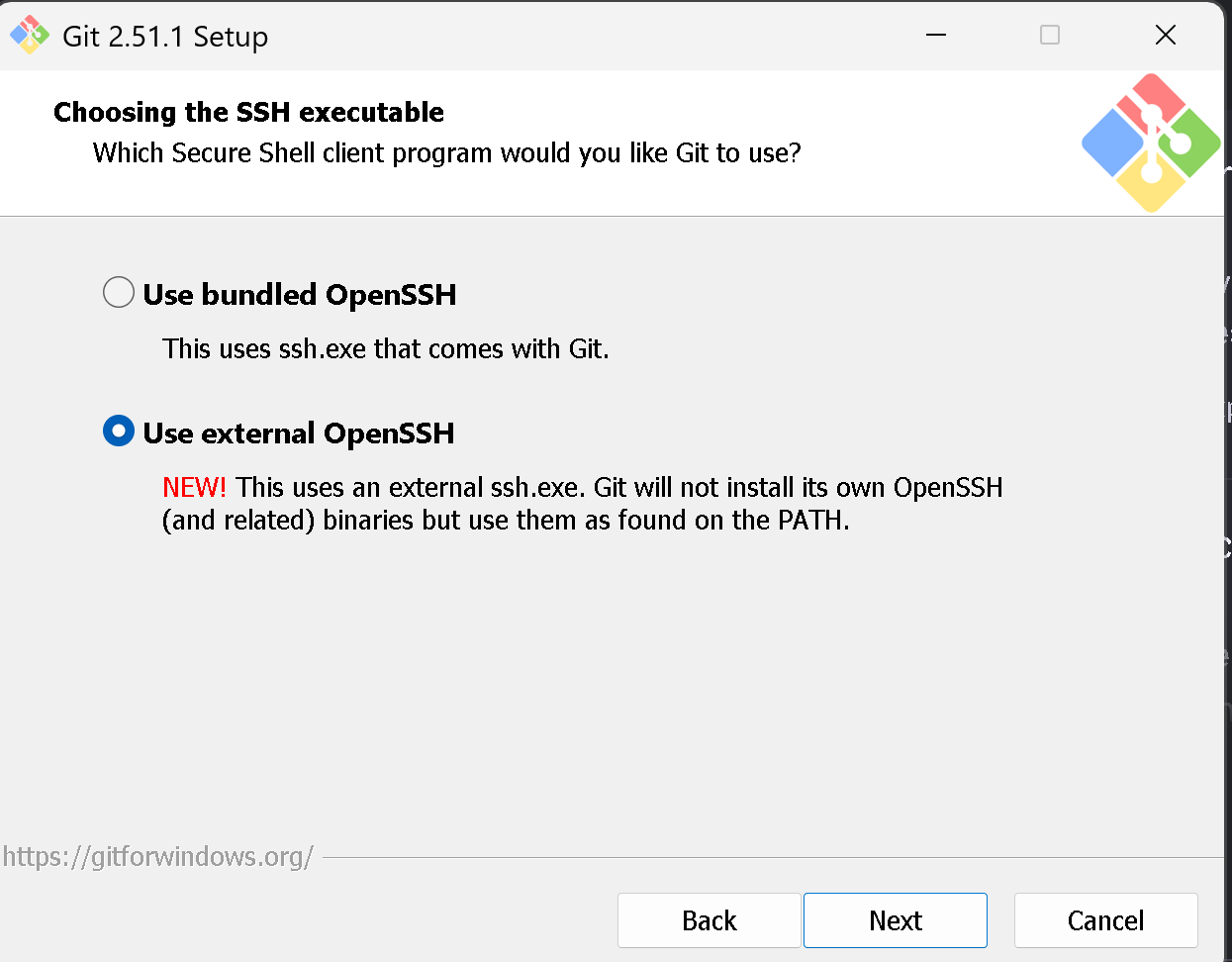
Task: Go back to the previous setup page
Action: [709, 920]
